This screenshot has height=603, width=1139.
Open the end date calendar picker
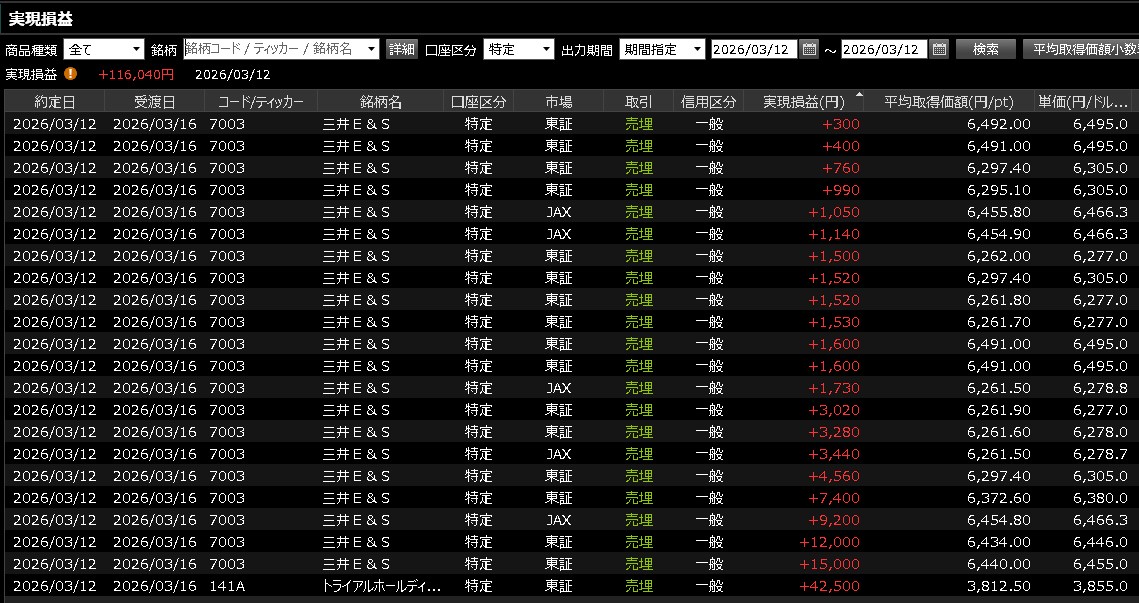click(939, 49)
